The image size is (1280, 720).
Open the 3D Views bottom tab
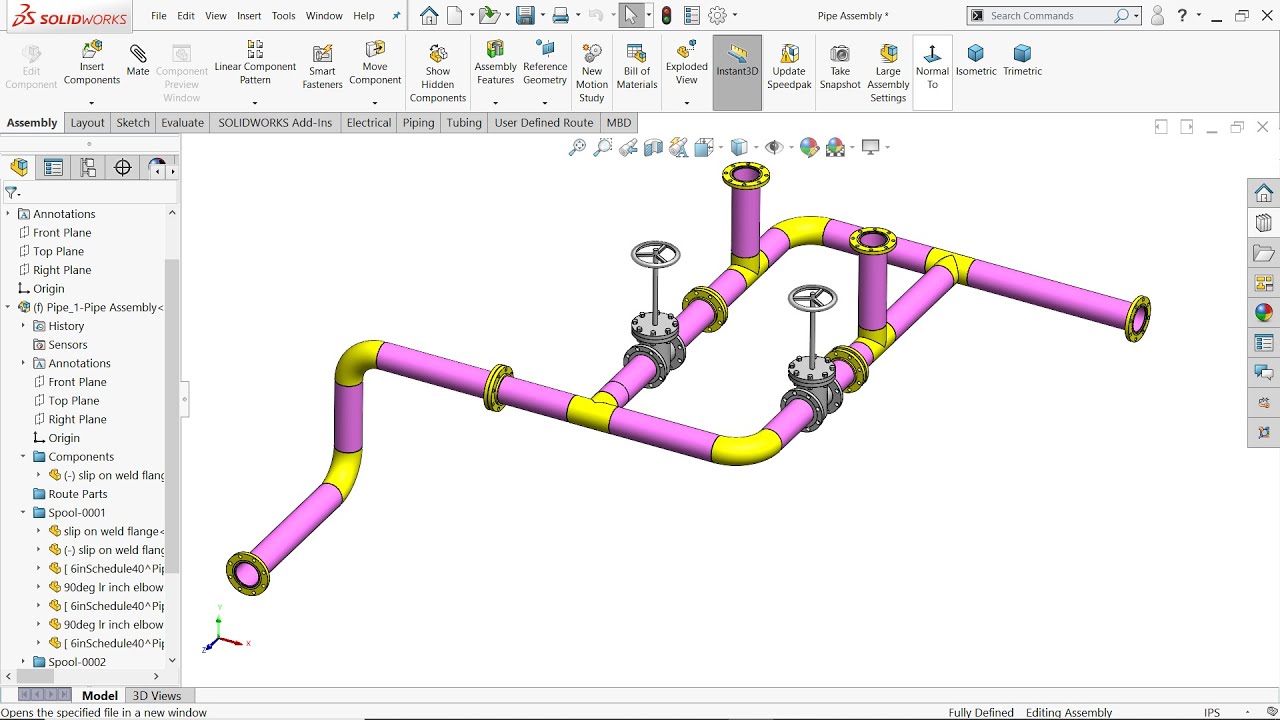157,696
